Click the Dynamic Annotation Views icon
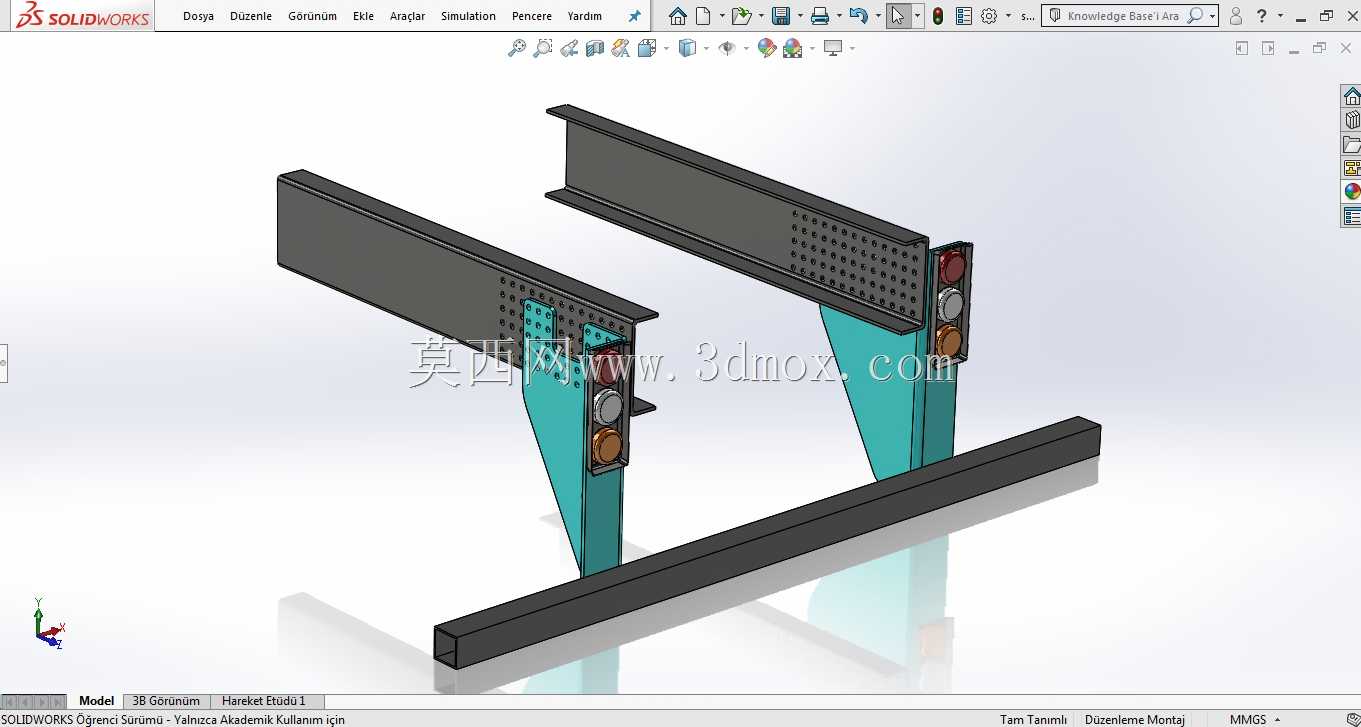Image resolution: width=1361 pixels, height=727 pixels. point(620,48)
